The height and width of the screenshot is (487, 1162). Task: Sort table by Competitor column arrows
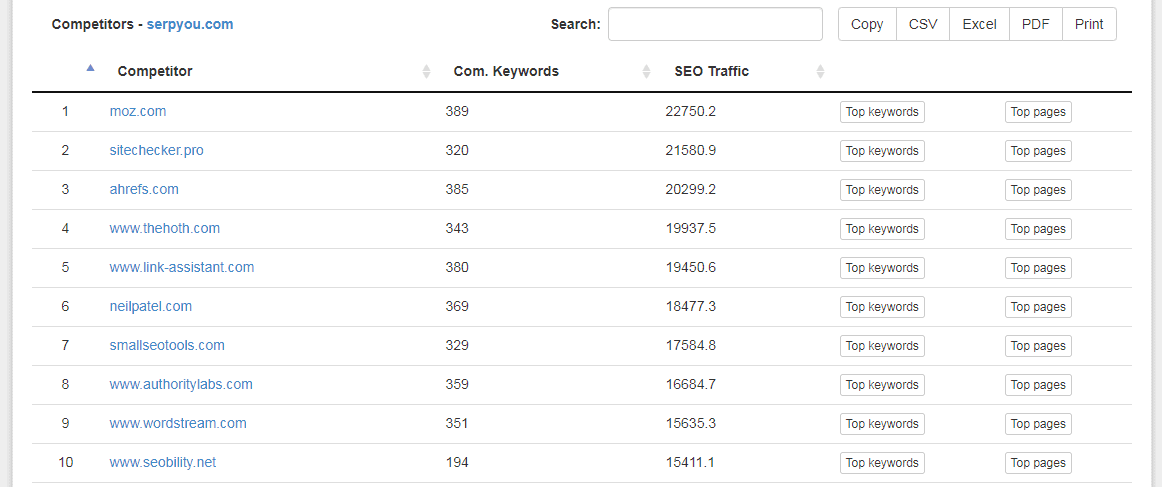pyautogui.click(x=426, y=72)
